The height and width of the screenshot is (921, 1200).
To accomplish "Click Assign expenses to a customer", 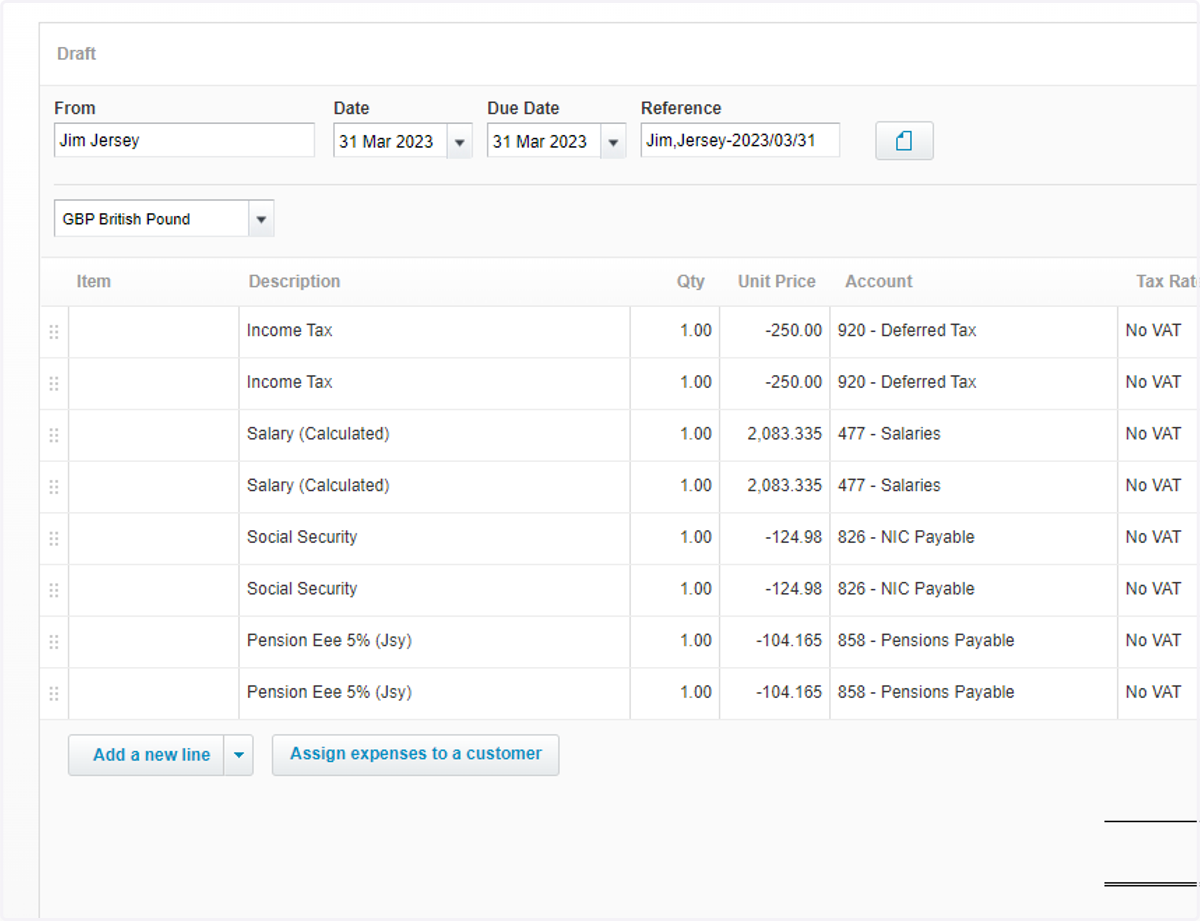I will click(415, 755).
